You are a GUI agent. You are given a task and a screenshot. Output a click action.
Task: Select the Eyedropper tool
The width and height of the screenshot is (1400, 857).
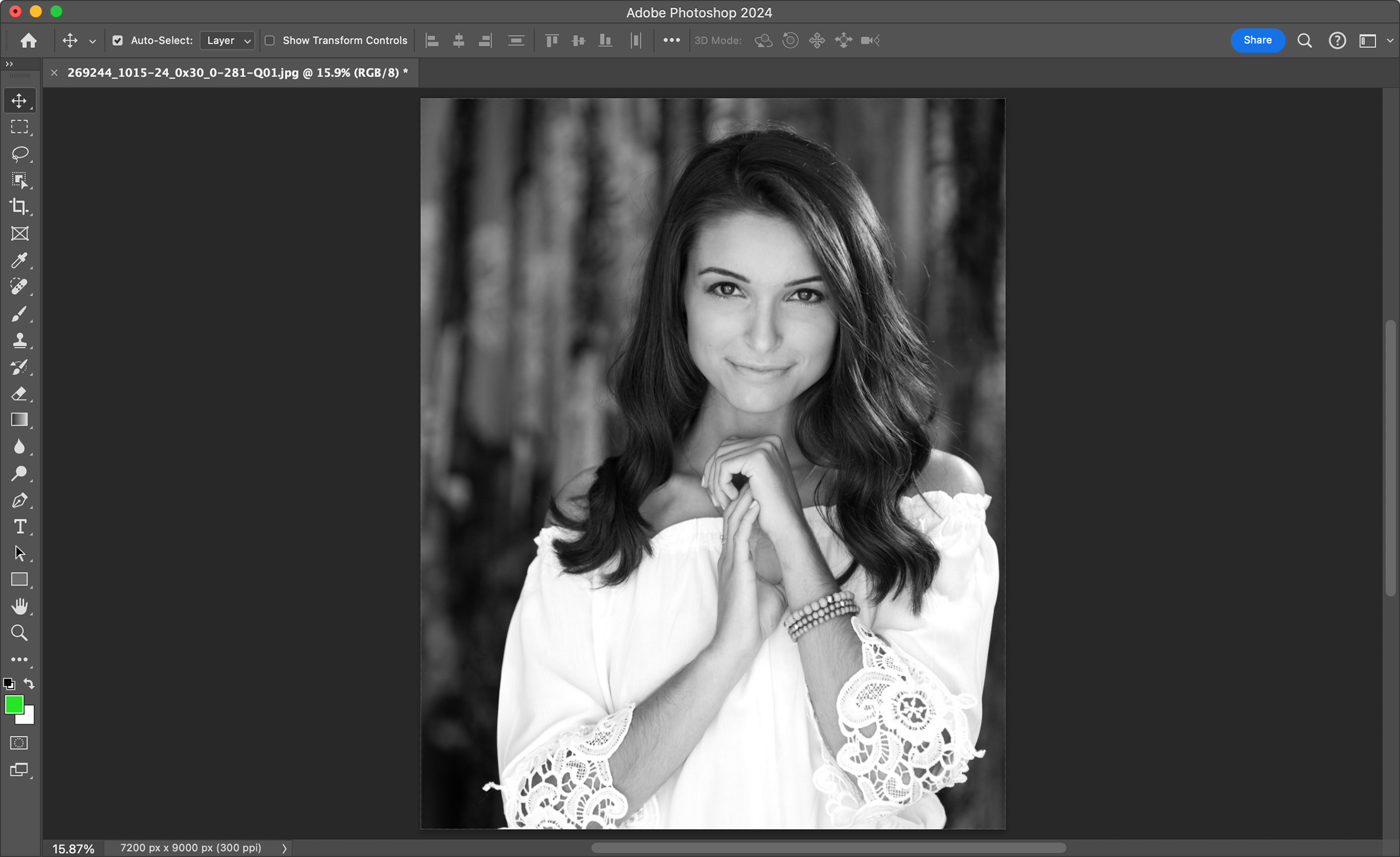tap(19, 260)
